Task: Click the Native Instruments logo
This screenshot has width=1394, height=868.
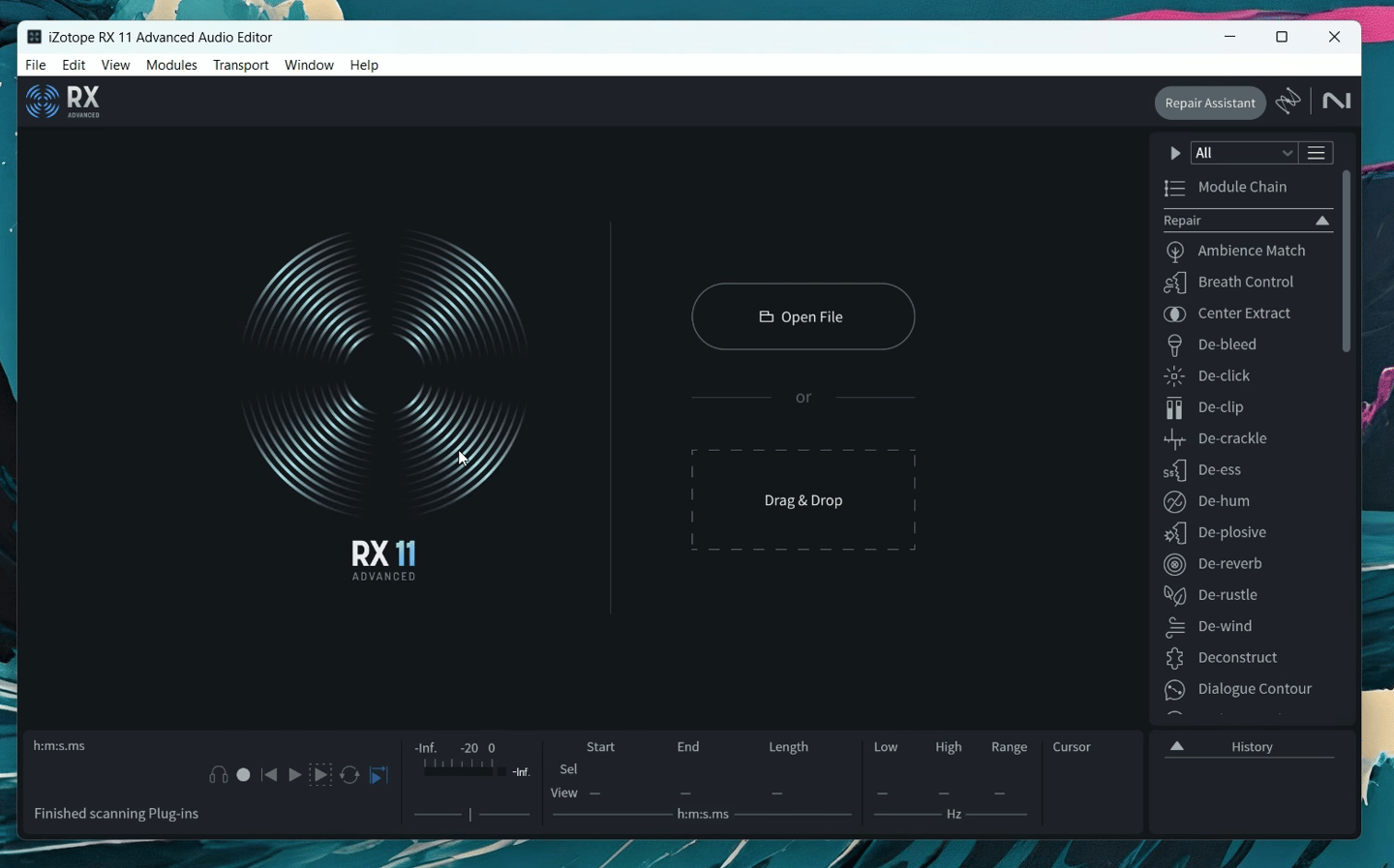Action: coord(1336,101)
